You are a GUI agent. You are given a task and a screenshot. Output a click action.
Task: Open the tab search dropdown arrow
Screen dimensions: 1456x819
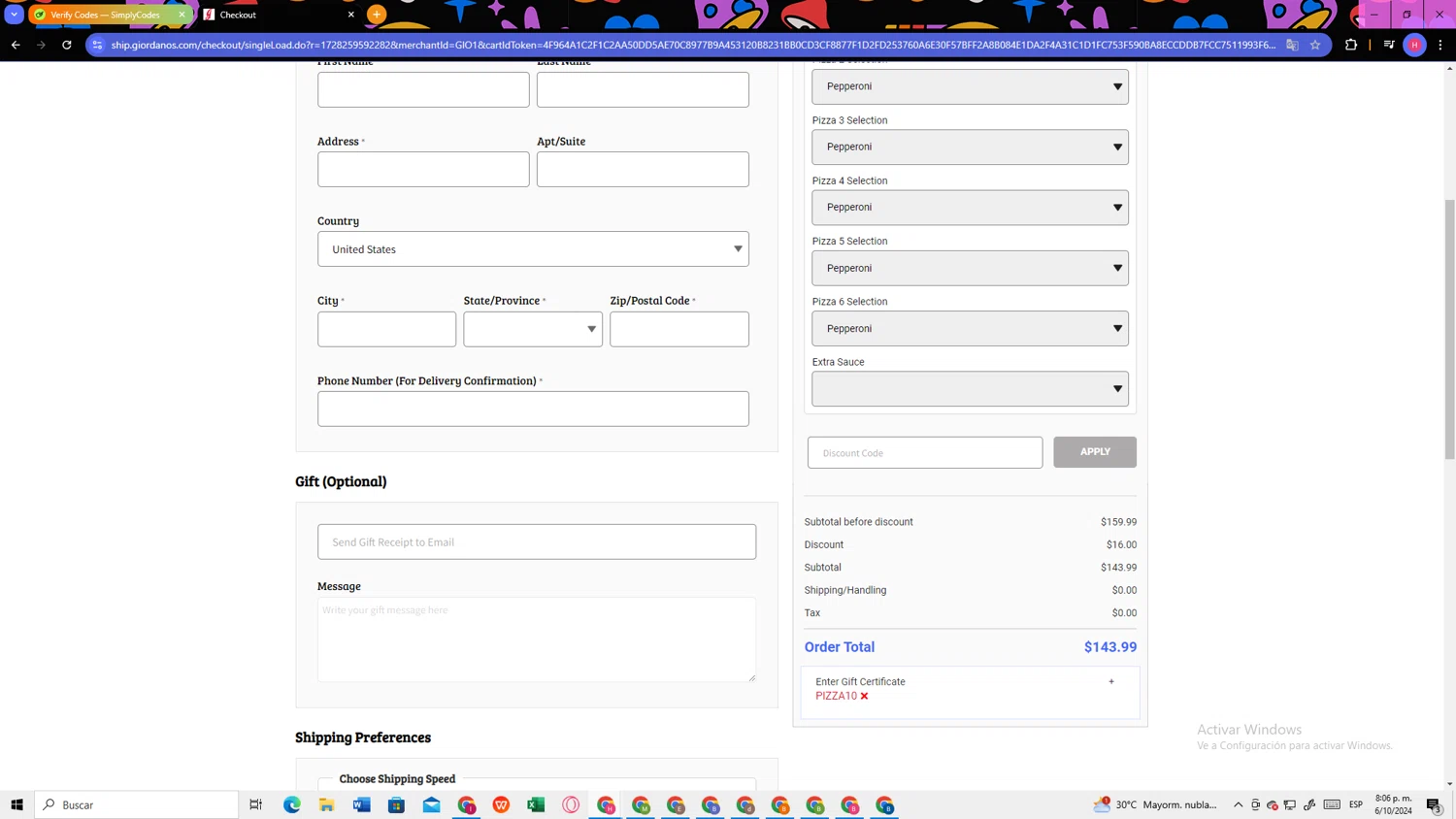(15, 15)
